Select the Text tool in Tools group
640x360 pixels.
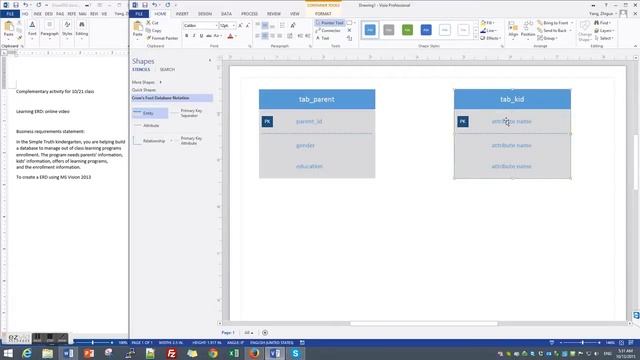point(322,38)
